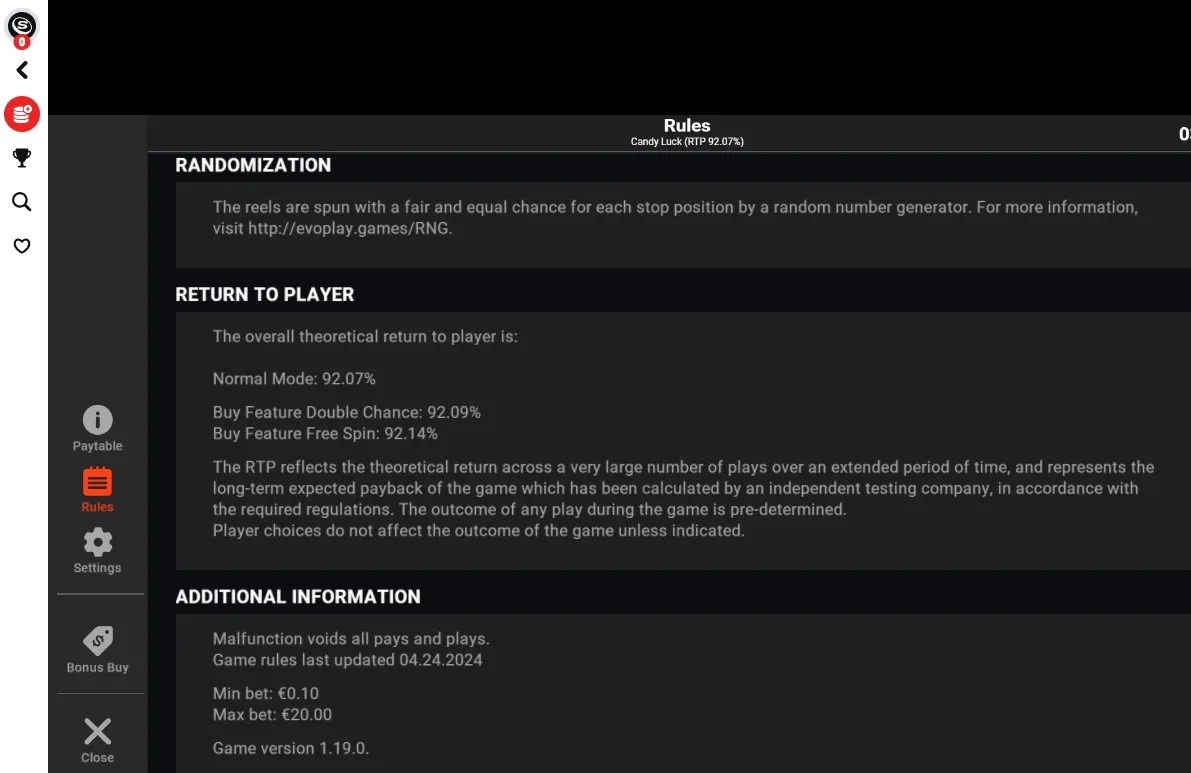1191x773 pixels.
Task: Open the red coins deposit icon
Action: click(x=22, y=114)
